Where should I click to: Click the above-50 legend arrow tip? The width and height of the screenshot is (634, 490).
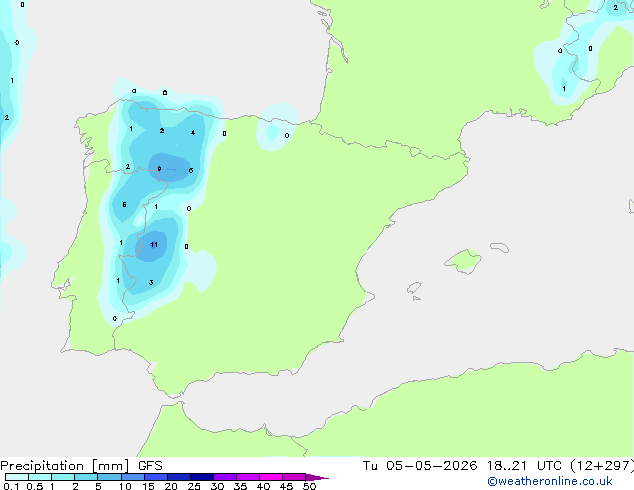click(317, 477)
